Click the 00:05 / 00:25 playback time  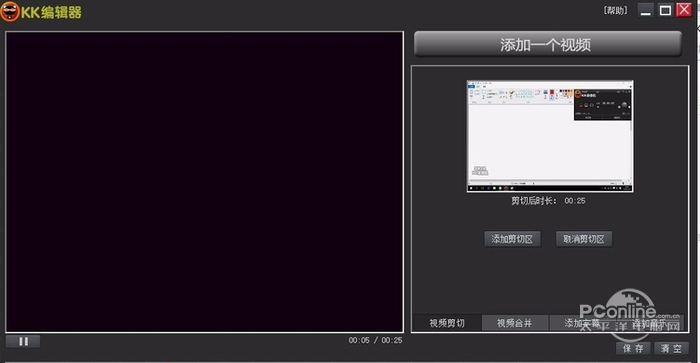[x=375, y=340]
